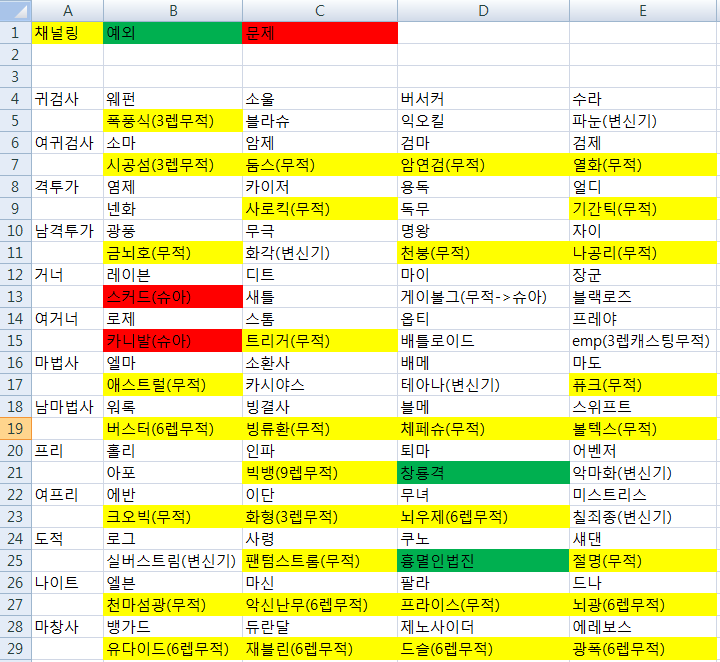Screen dimensions: 720x662
Task: Select the green 흉멸인법진 cell
Action: coord(483,560)
